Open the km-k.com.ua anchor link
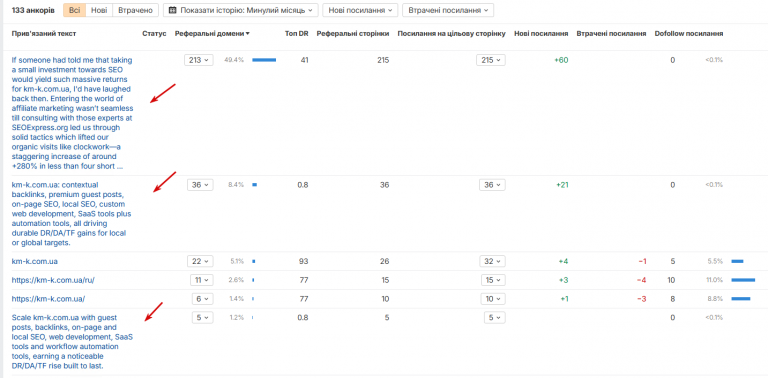The height and width of the screenshot is (378, 768). [x=35, y=261]
